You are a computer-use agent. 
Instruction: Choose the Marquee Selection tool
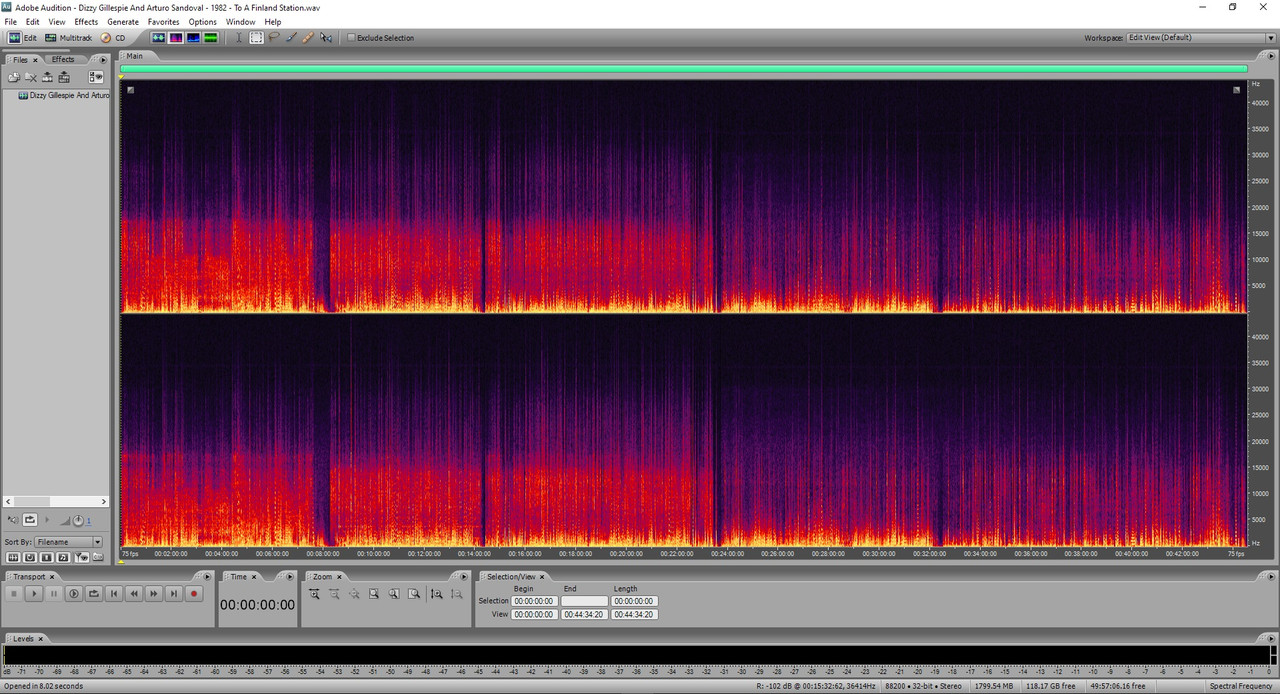(x=257, y=38)
